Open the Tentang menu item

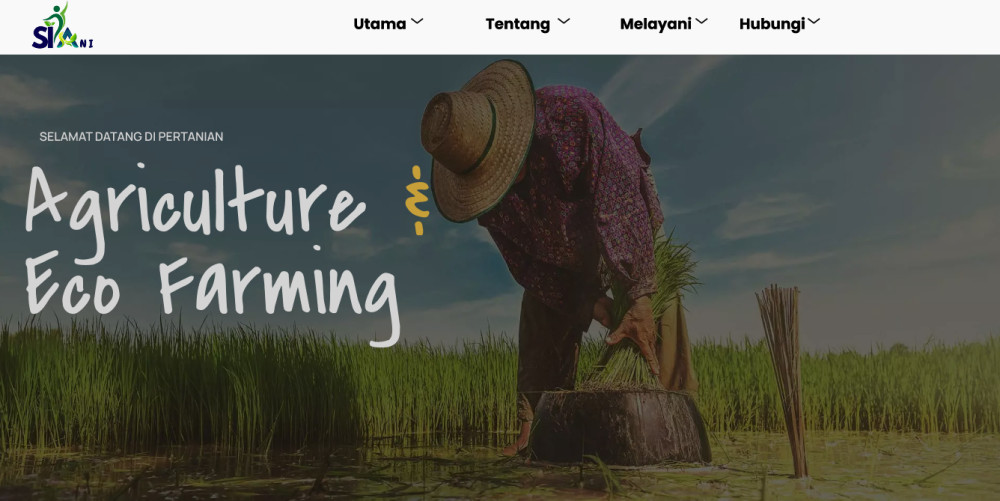click(517, 24)
